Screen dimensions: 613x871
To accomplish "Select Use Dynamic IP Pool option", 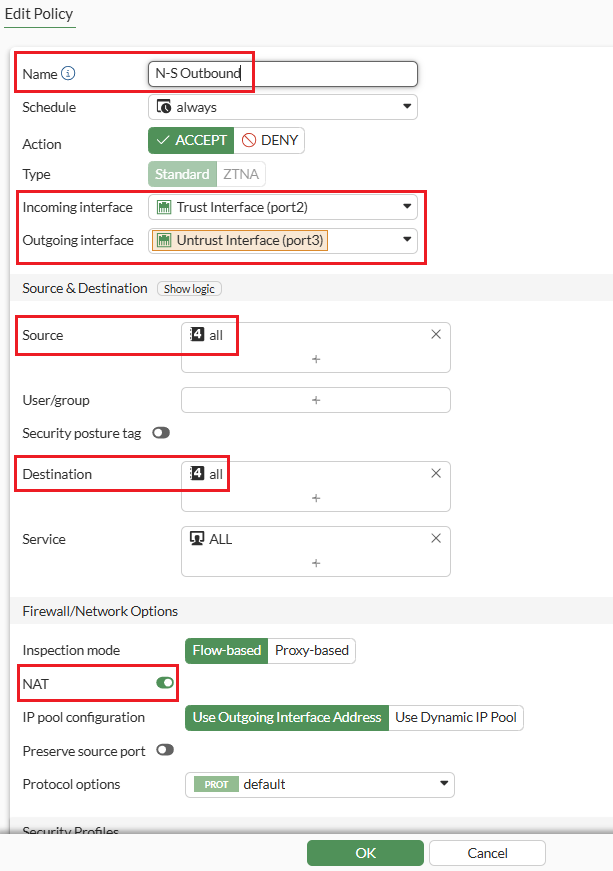I will [x=456, y=717].
